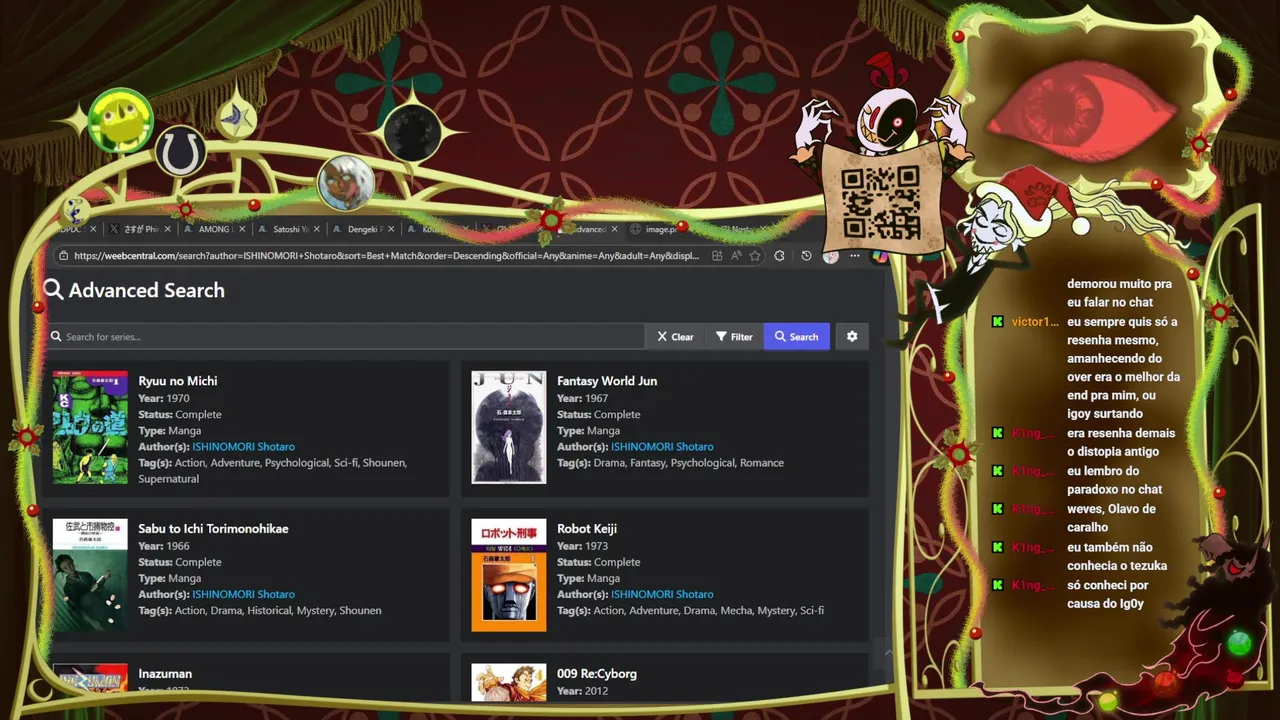Click the Robot Keiji cover thumbnail
This screenshot has height=720, width=1280.
pos(509,575)
